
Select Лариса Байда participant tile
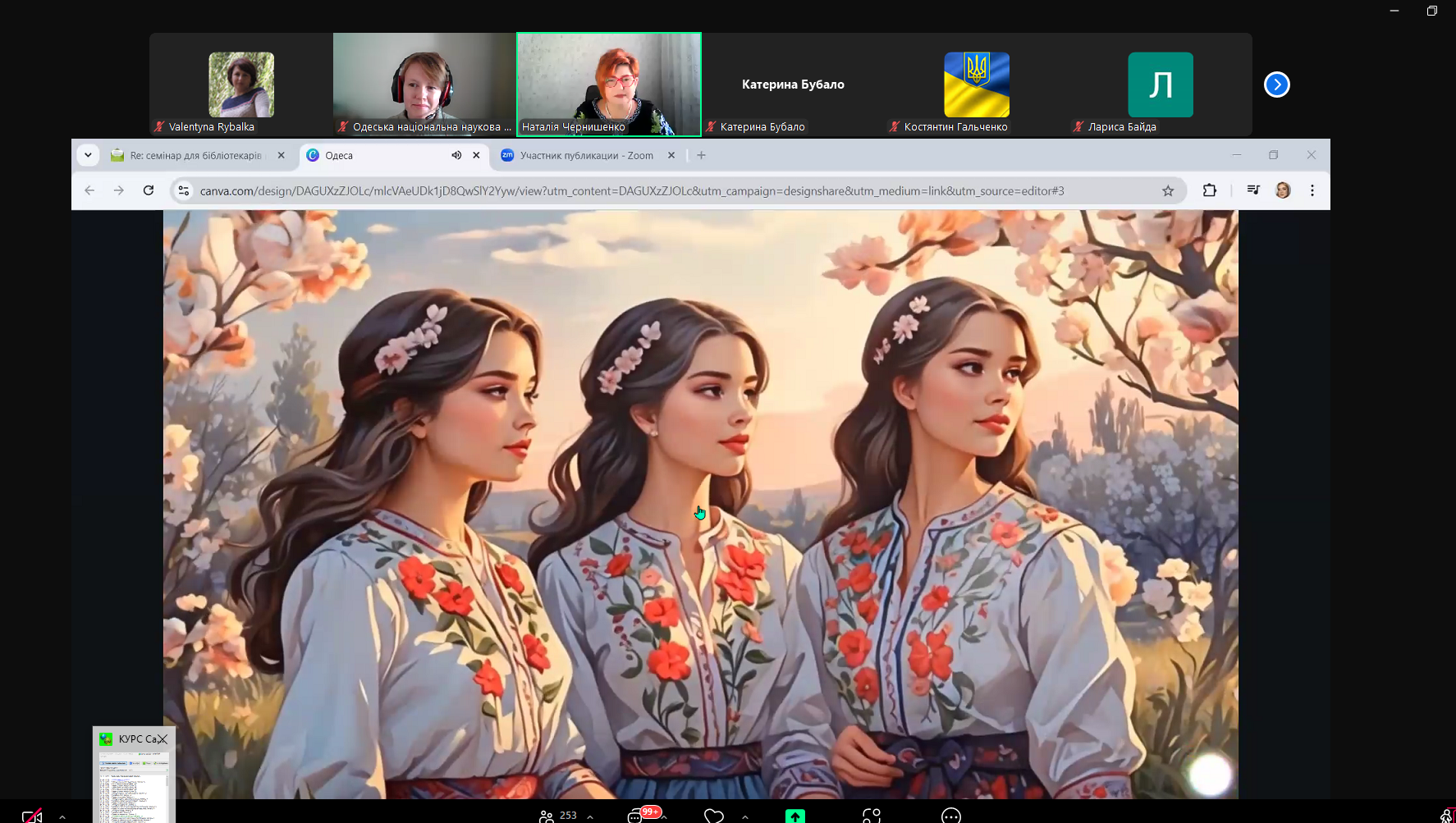point(1161,85)
